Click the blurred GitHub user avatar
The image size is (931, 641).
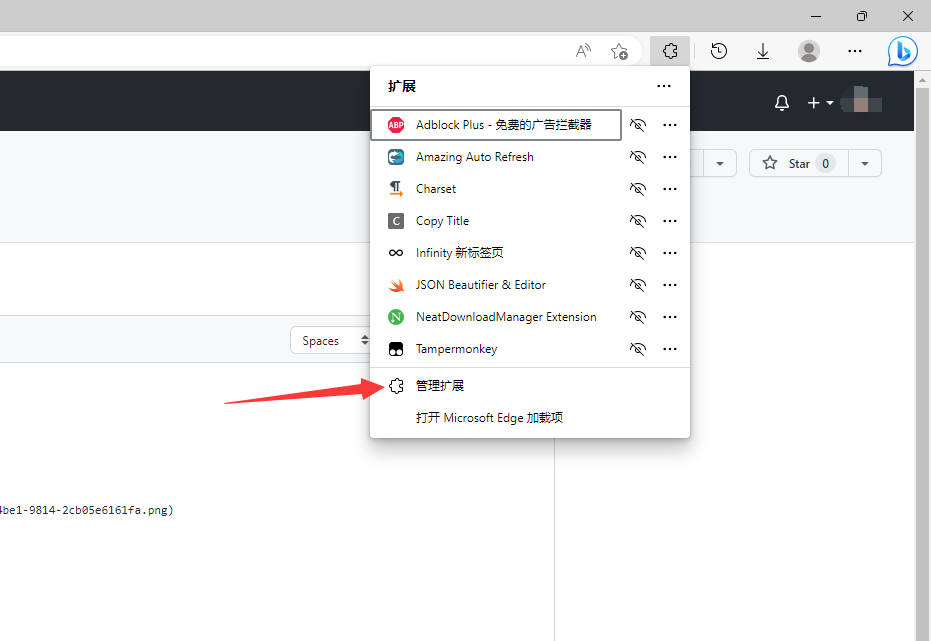tap(861, 100)
